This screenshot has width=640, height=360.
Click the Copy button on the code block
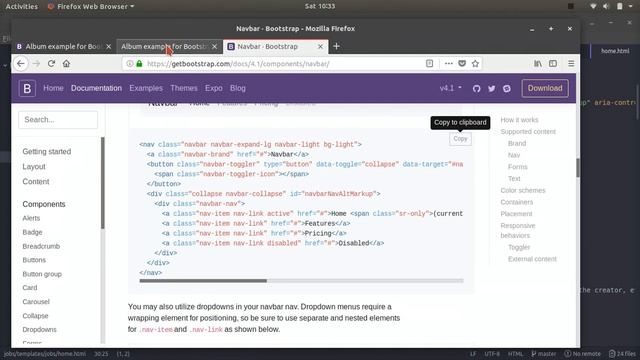click(x=460, y=139)
